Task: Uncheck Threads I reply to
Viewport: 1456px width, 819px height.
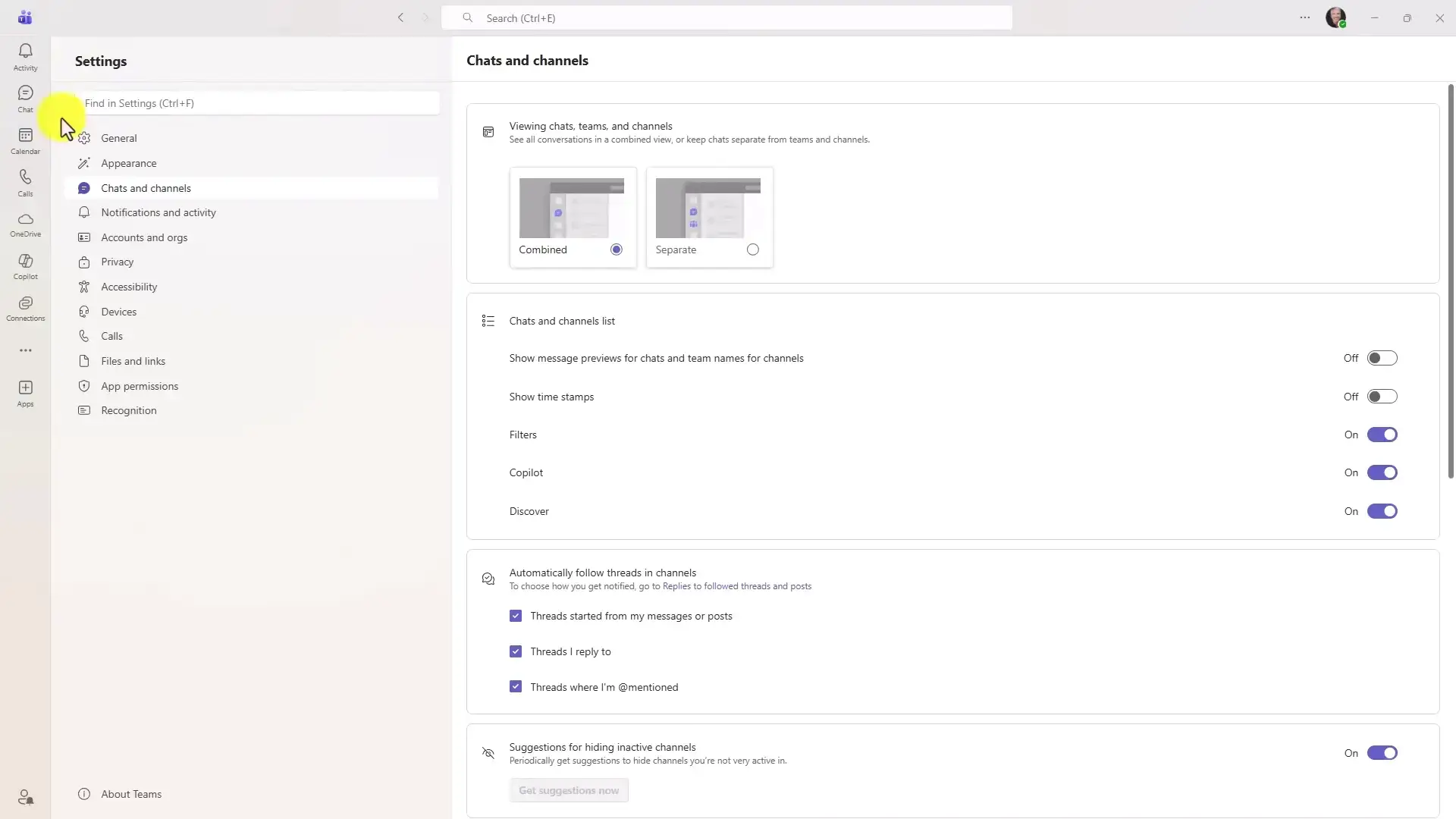Action: pos(516,651)
